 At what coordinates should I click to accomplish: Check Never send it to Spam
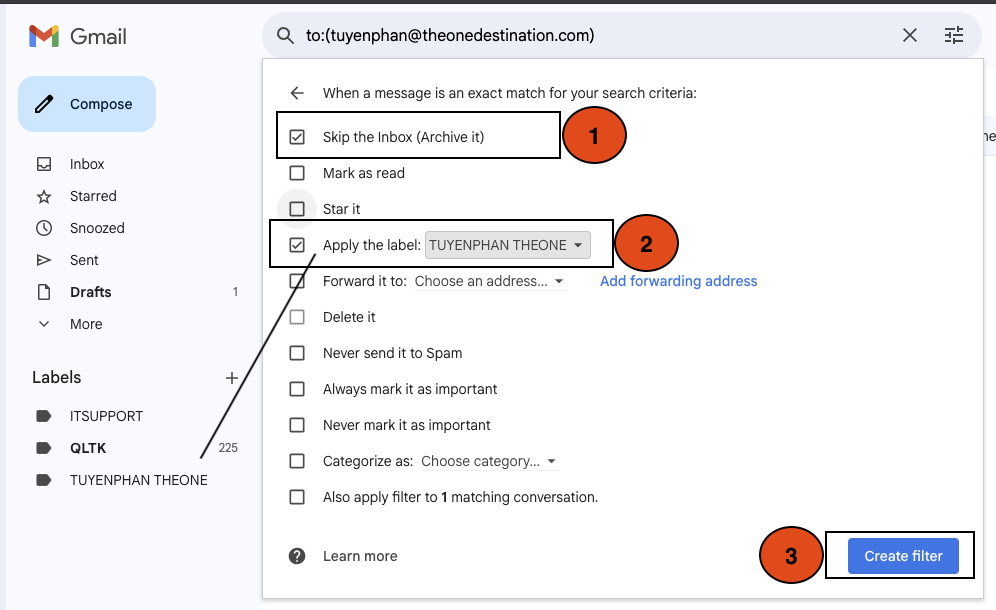coord(297,353)
